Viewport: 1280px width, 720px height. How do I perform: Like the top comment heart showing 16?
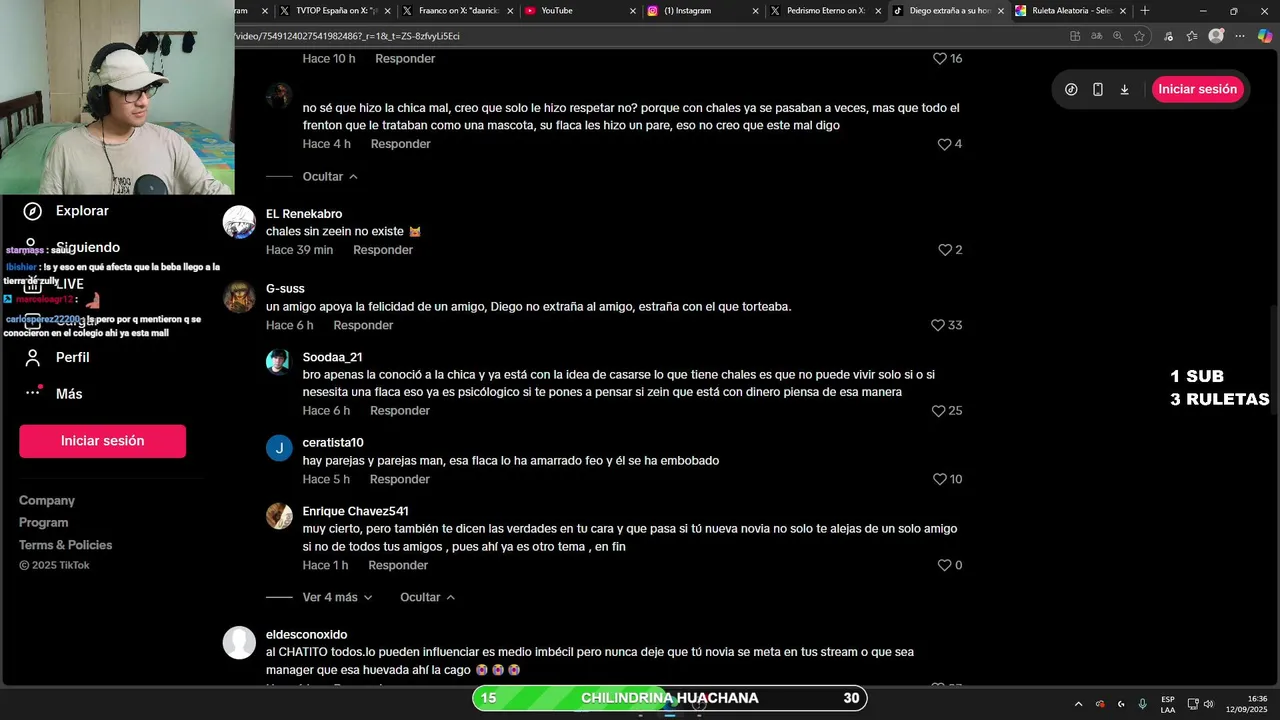pyautogui.click(x=939, y=59)
